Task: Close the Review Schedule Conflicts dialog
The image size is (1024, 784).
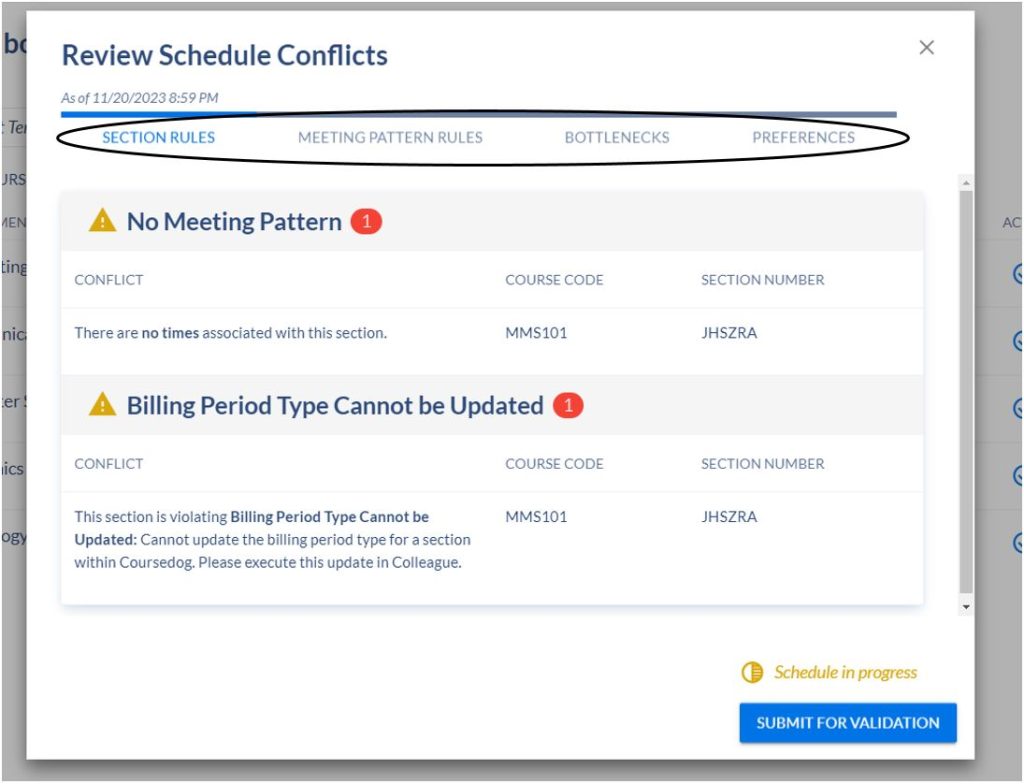Action: [x=926, y=48]
